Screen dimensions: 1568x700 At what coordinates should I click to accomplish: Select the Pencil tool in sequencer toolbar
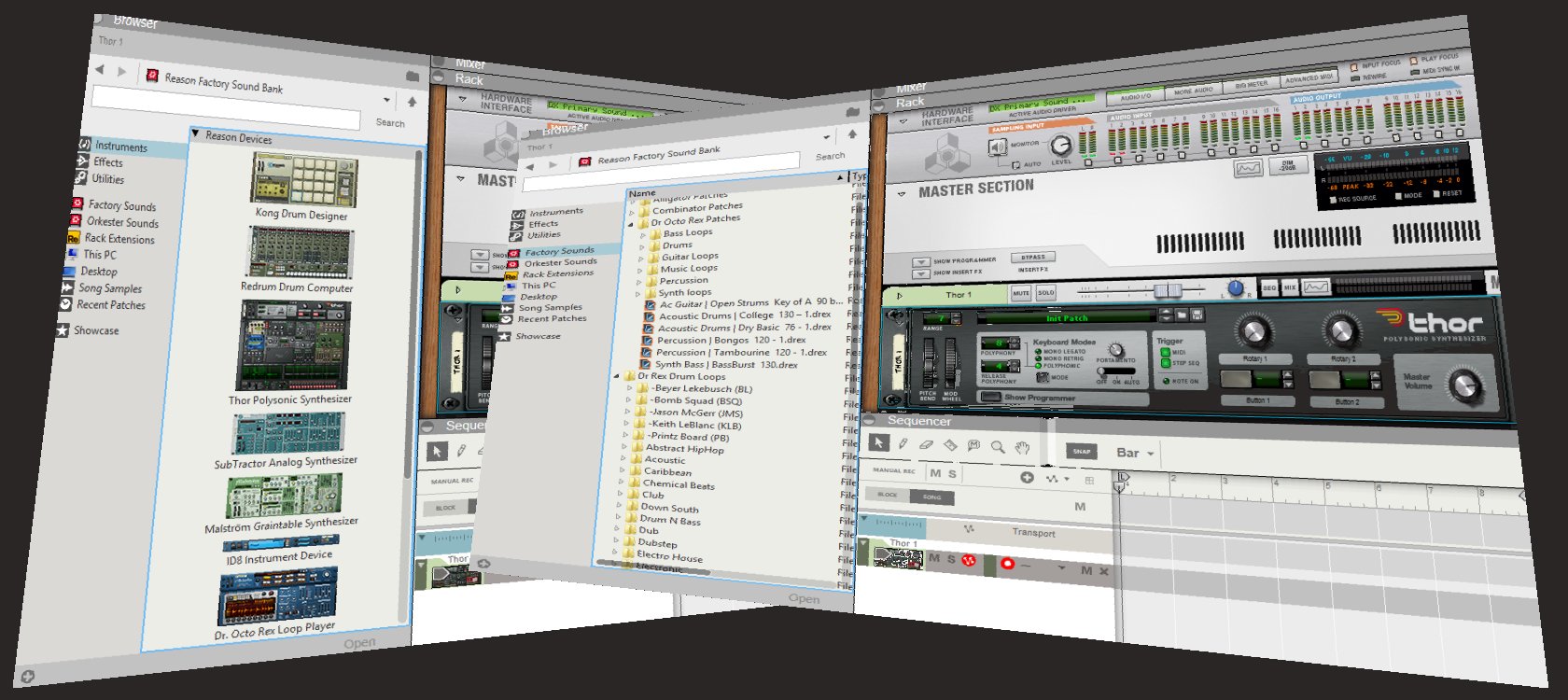click(x=903, y=444)
